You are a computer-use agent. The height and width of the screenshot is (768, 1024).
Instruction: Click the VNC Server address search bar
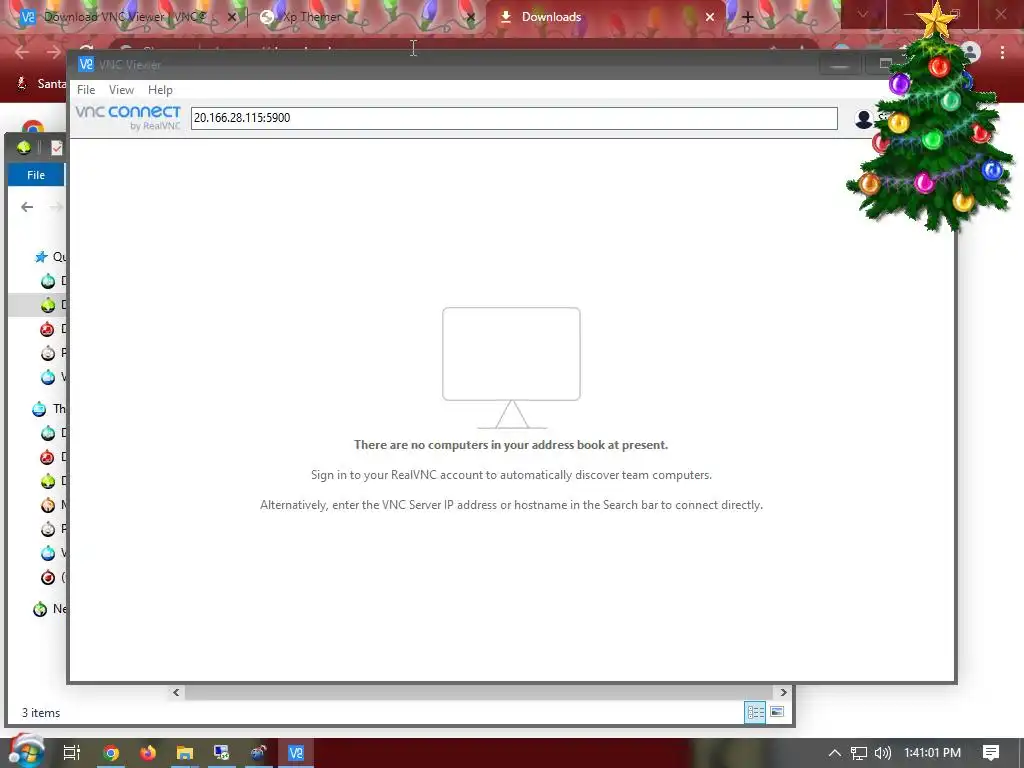(514, 118)
